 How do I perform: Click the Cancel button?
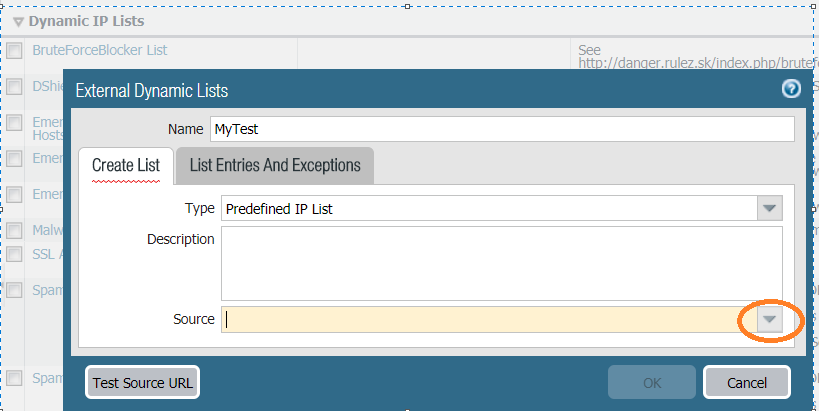click(746, 382)
